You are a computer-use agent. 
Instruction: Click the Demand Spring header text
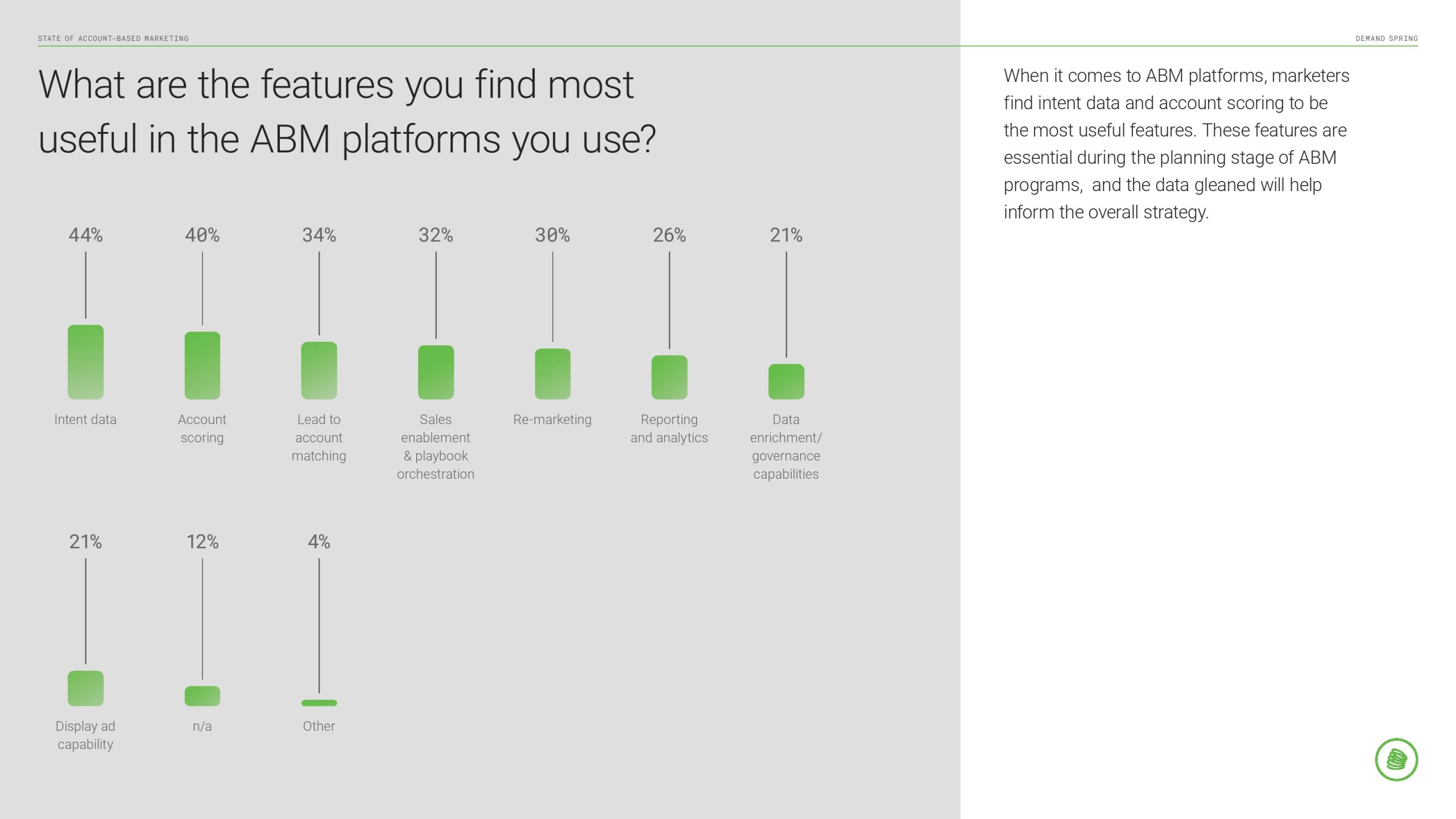(x=1386, y=38)
